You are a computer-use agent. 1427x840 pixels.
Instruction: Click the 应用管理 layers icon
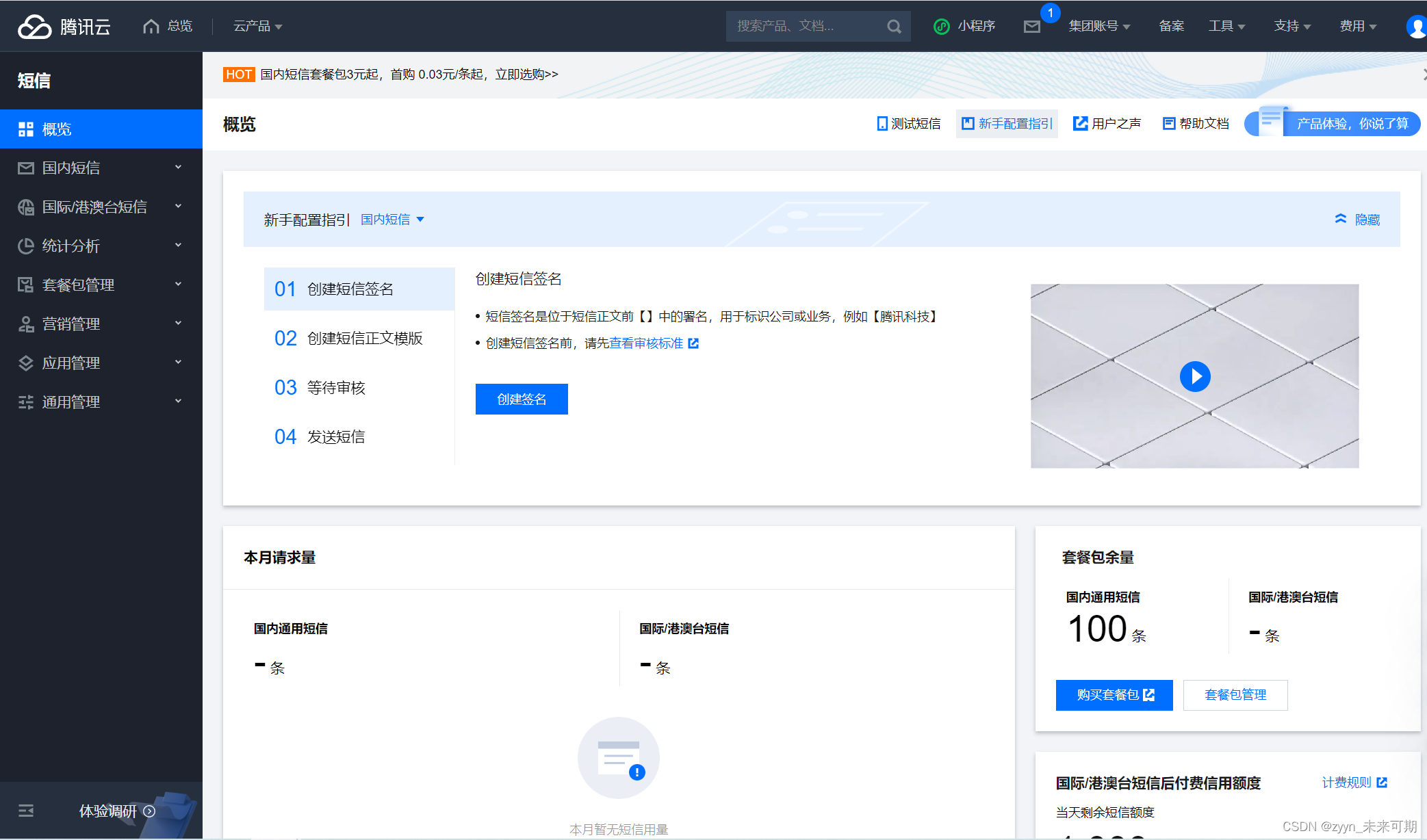(x=26, y=363)
